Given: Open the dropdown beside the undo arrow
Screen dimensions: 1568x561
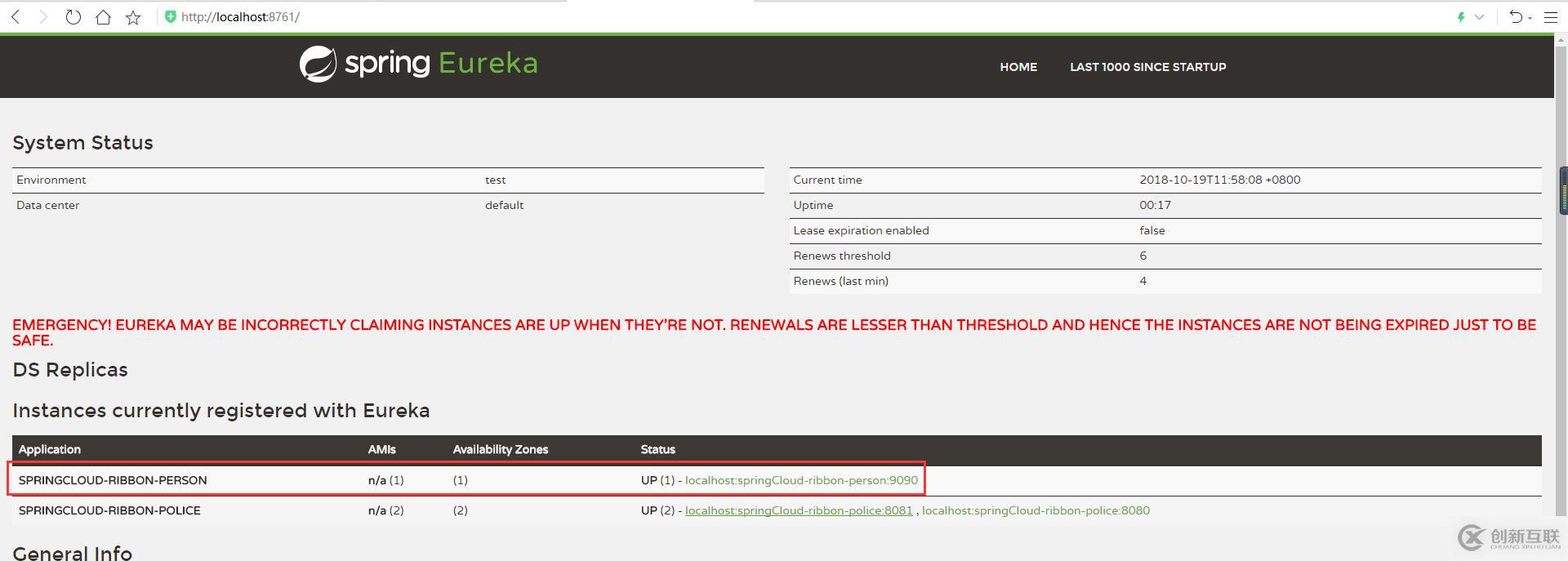Looking at the screenshot, I should pos(1530,17).
